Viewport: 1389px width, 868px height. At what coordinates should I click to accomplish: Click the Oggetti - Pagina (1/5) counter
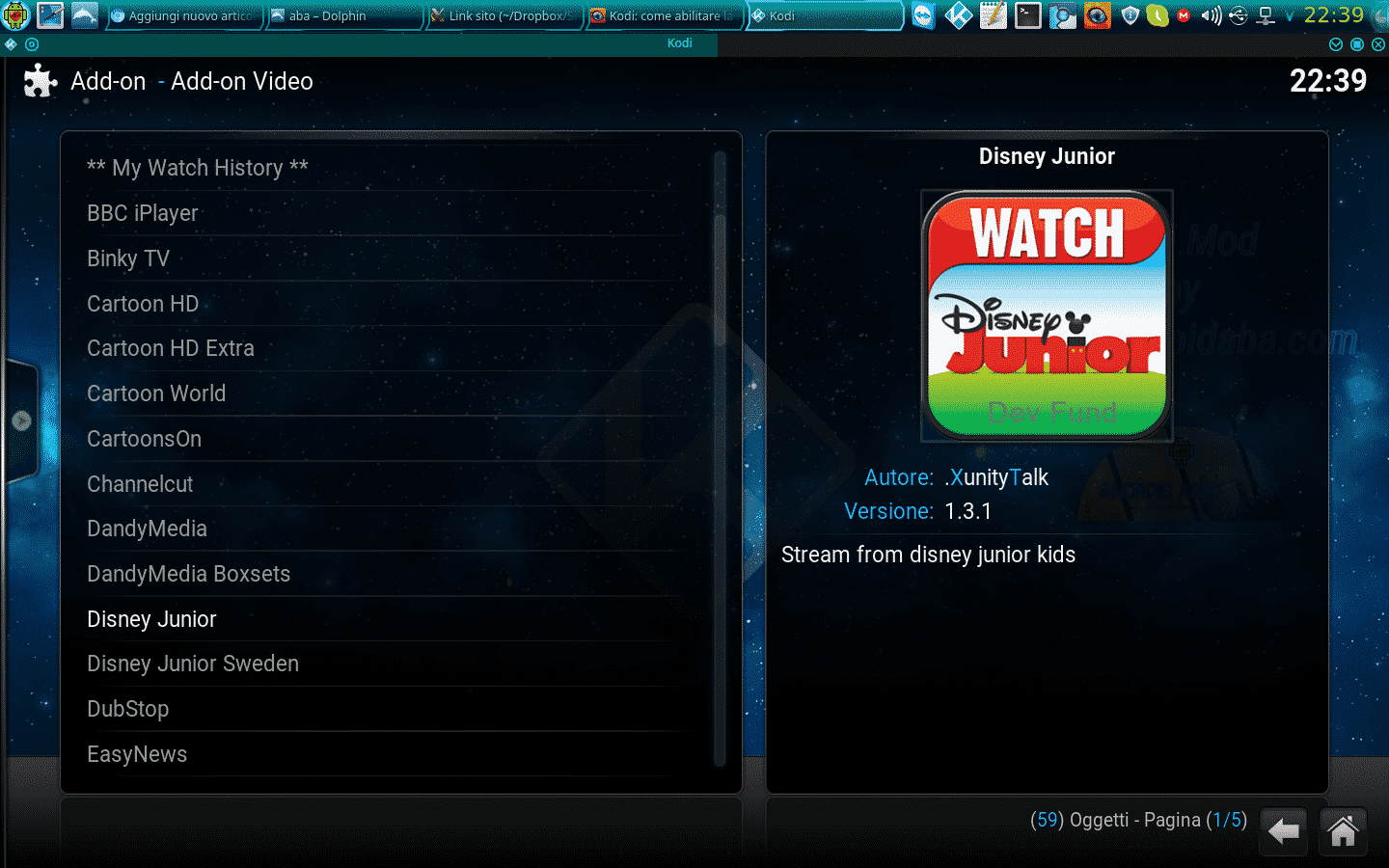pyautogui.click(x=1138, y=820)
